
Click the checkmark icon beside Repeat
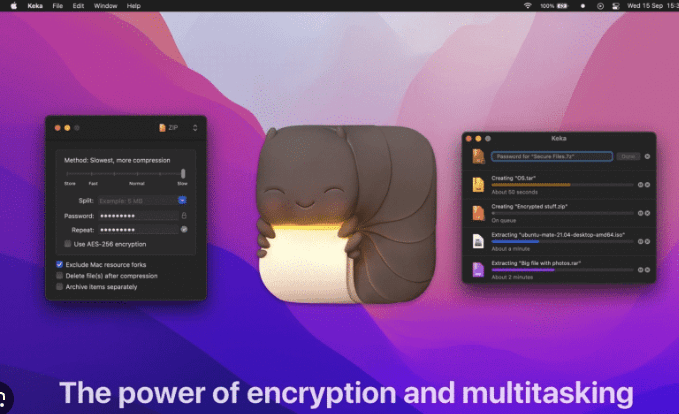click(x=184, y=230)
